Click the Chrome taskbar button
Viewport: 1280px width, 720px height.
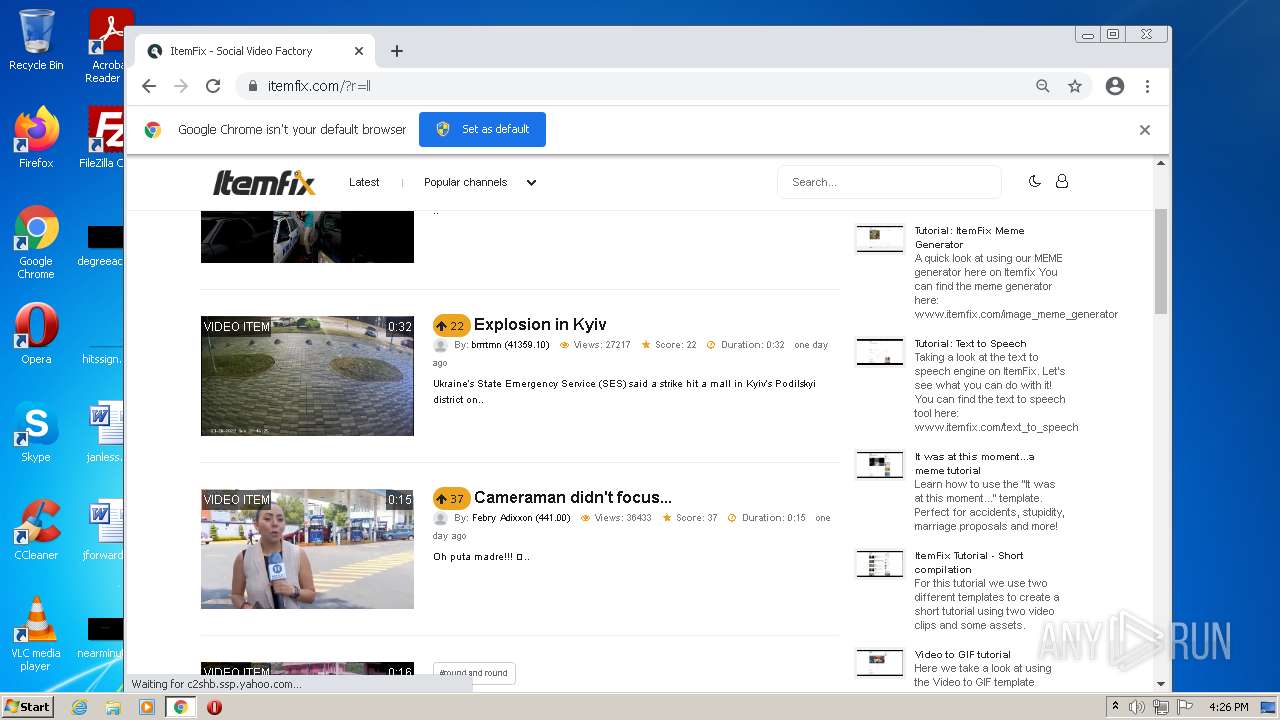(181, 707)
